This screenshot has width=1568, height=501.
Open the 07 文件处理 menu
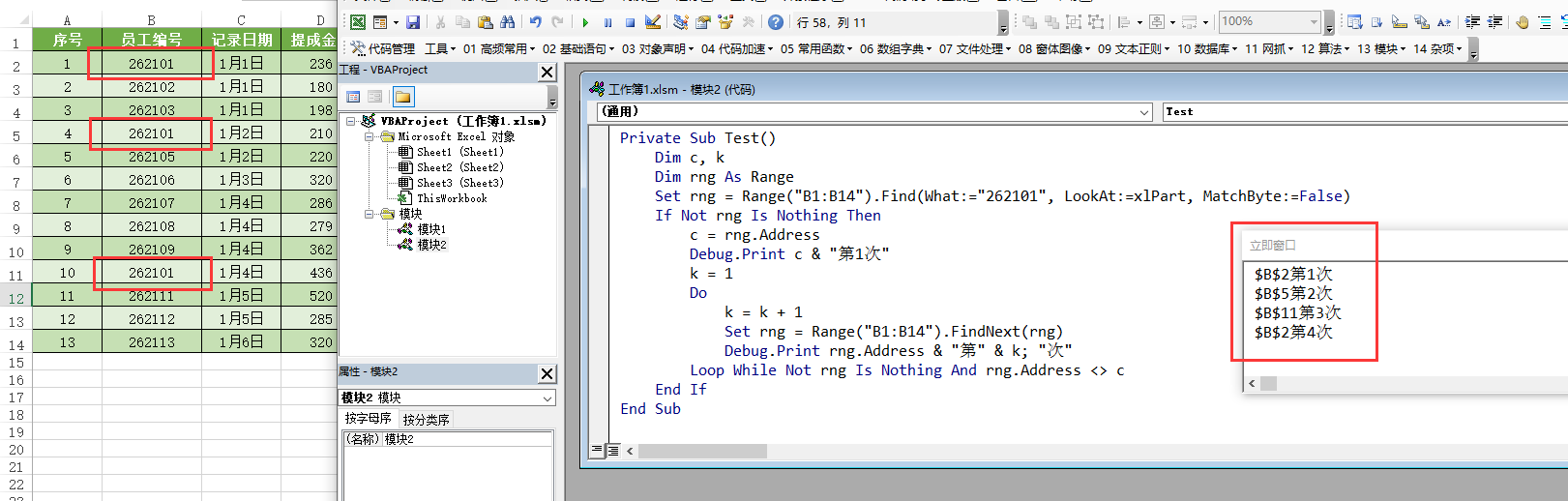[x=974, y=48]
